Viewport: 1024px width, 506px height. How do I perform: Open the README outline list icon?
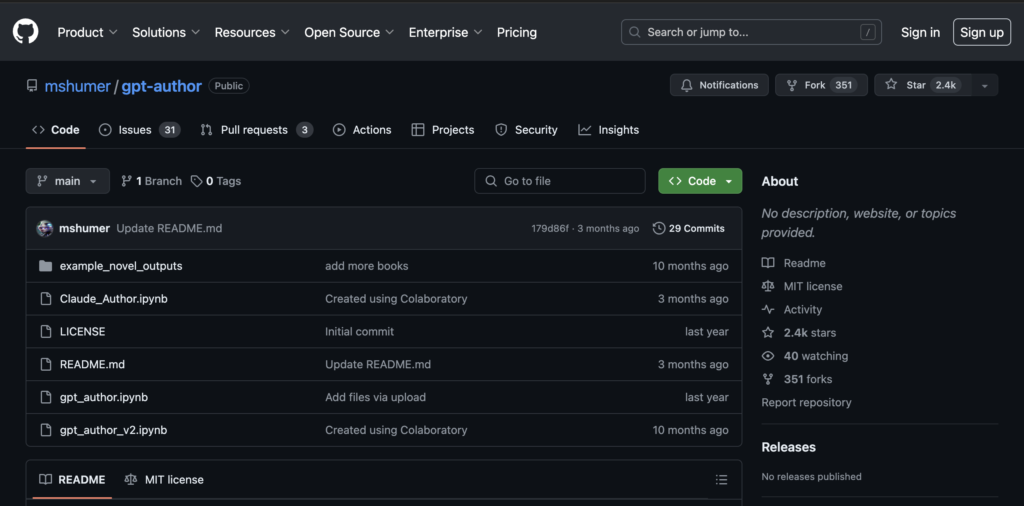pos(721,479)
